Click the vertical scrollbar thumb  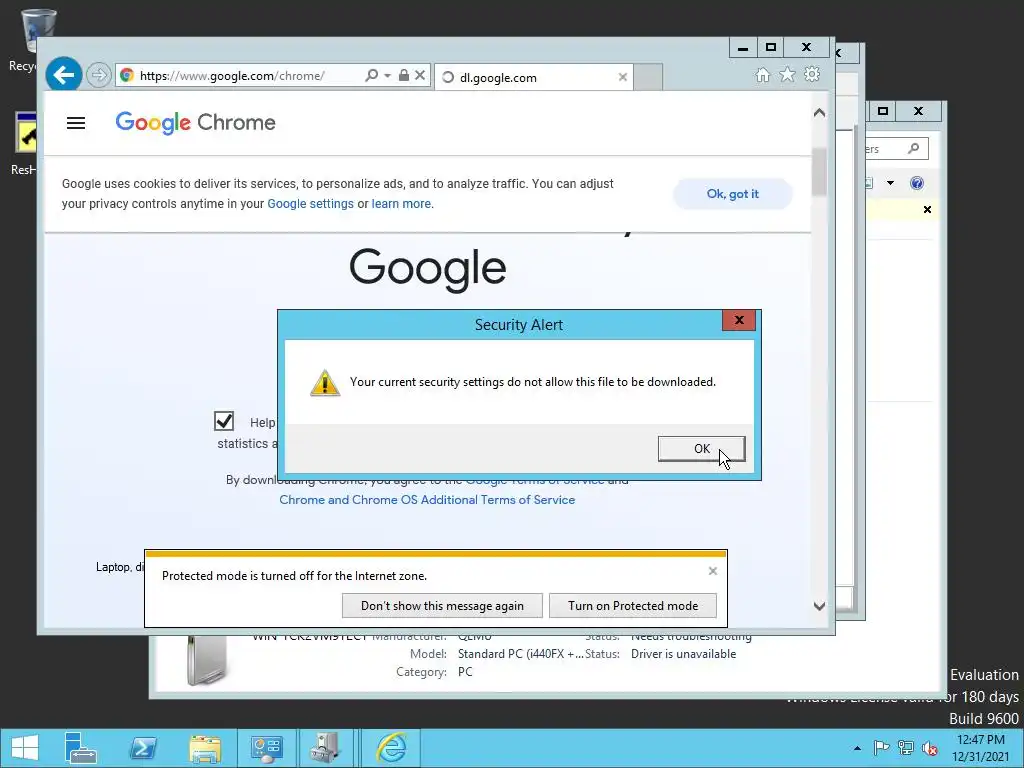click(x=819, y=172)
